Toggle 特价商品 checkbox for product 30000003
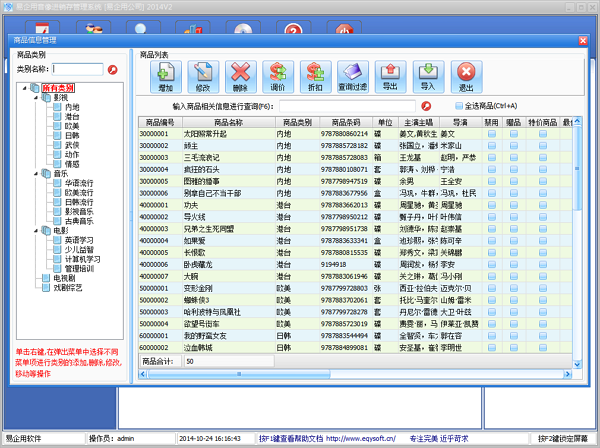Image resolution: width=600 pixels, height=448 pixels. pyautogui.click(x=543, y=157)
